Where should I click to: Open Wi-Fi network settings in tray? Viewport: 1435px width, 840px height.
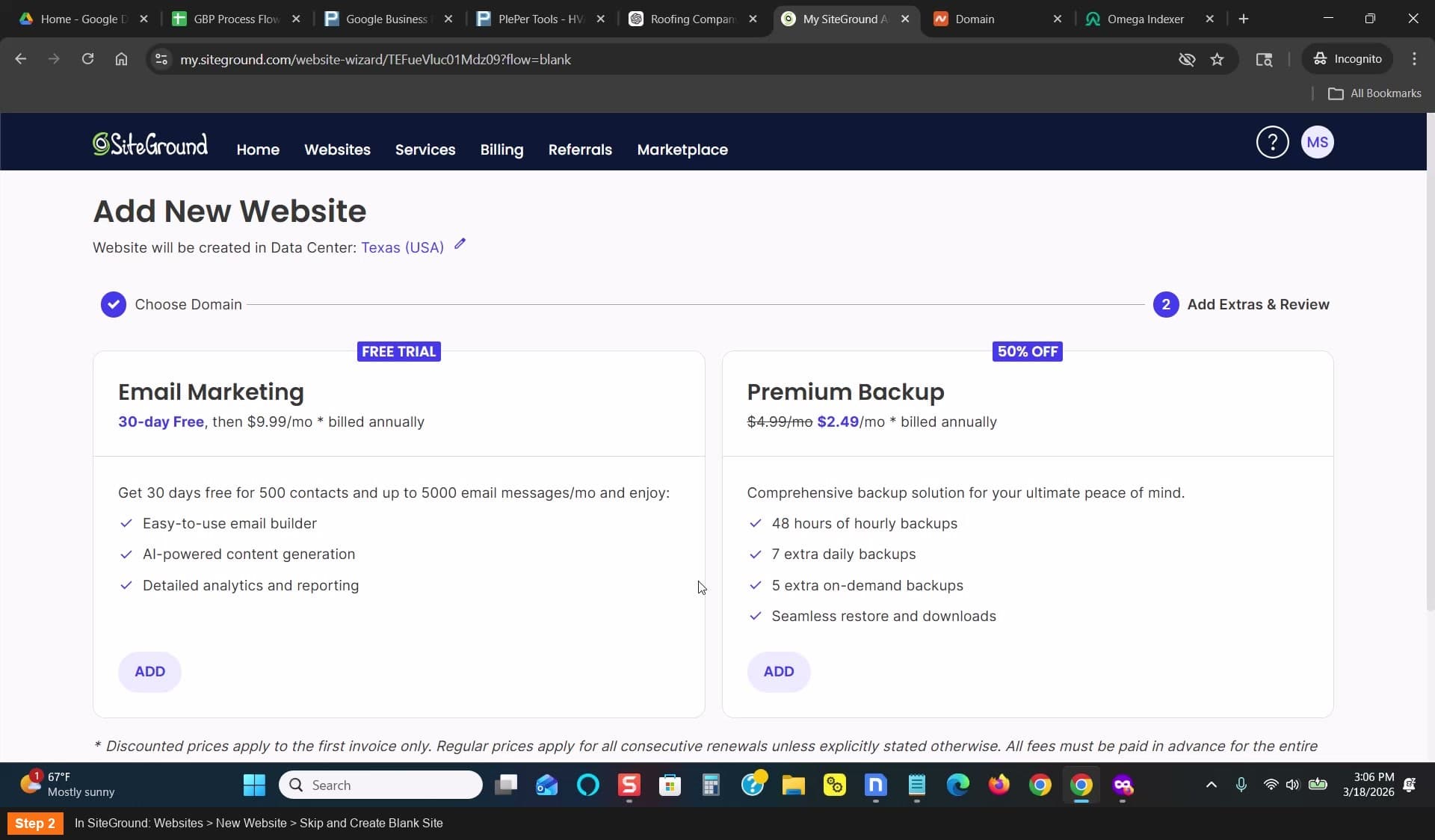click(x=1271, y=785)
